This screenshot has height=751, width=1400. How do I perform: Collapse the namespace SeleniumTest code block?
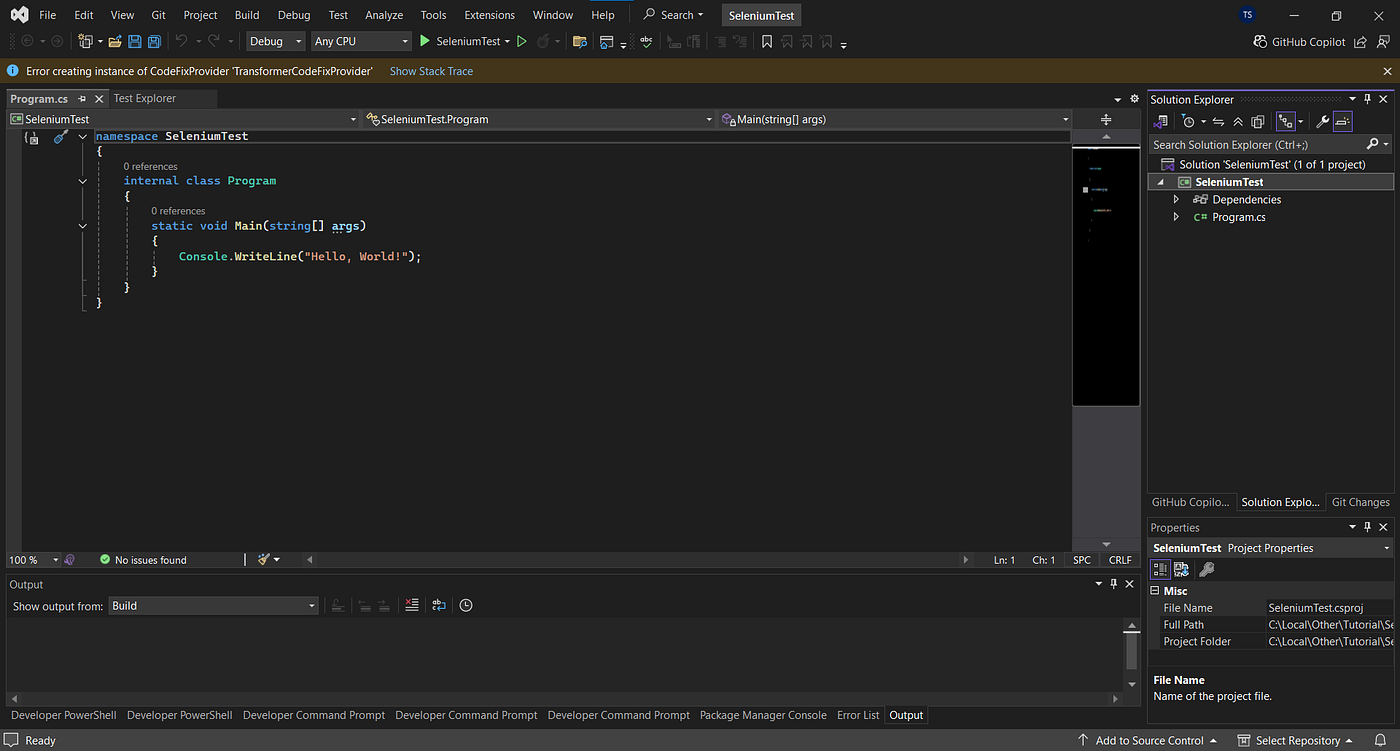[x=83, y=136]
